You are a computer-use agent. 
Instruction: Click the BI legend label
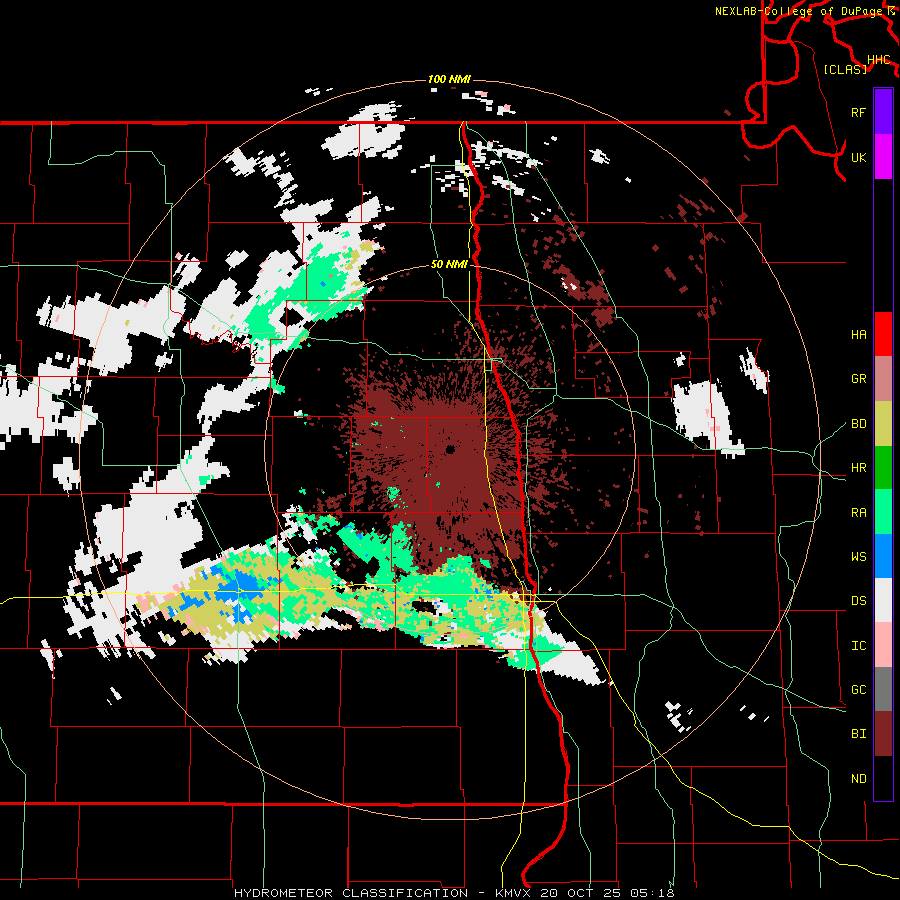(858, 734)
